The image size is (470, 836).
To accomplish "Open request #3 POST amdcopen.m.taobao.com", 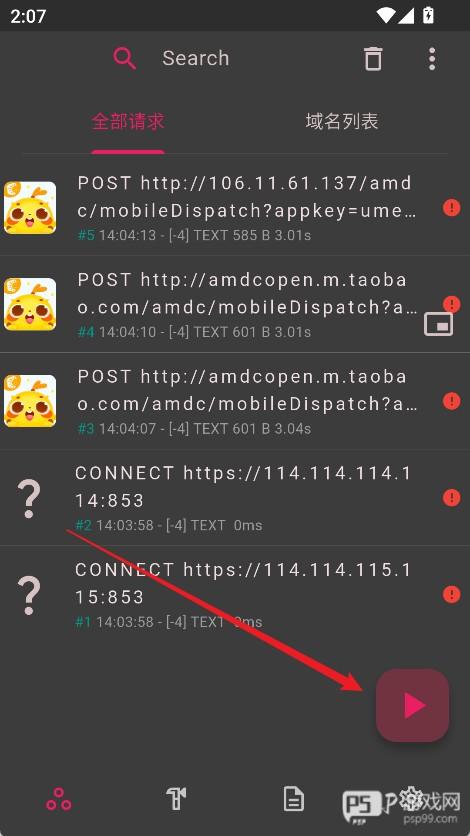I will pos(235,401).
